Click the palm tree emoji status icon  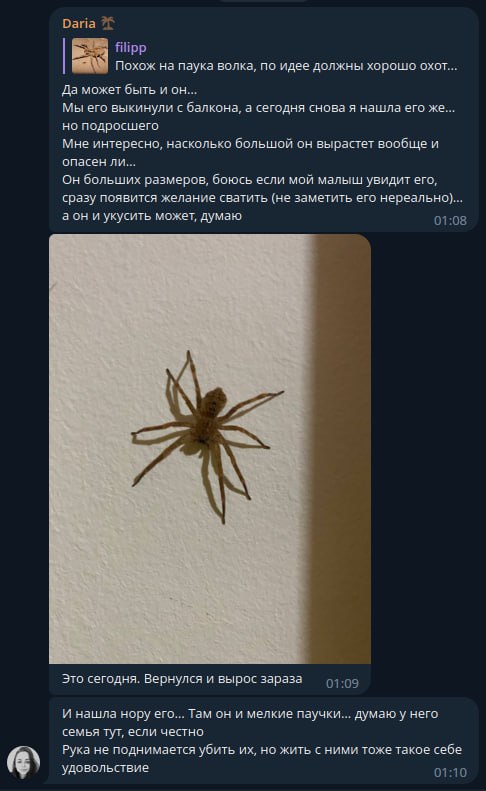click(x=107, y=23)
